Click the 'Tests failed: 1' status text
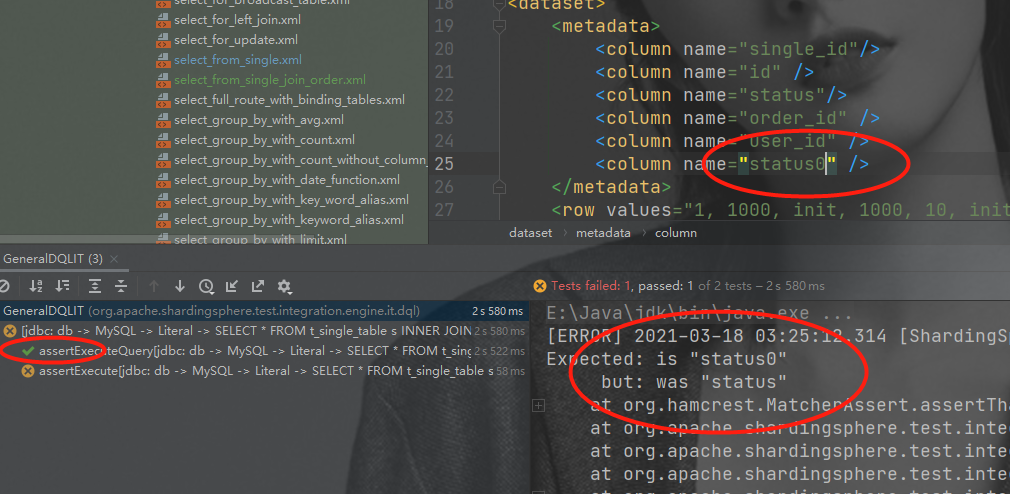Viewport: 1010px width, 494px height. (592, 286)
